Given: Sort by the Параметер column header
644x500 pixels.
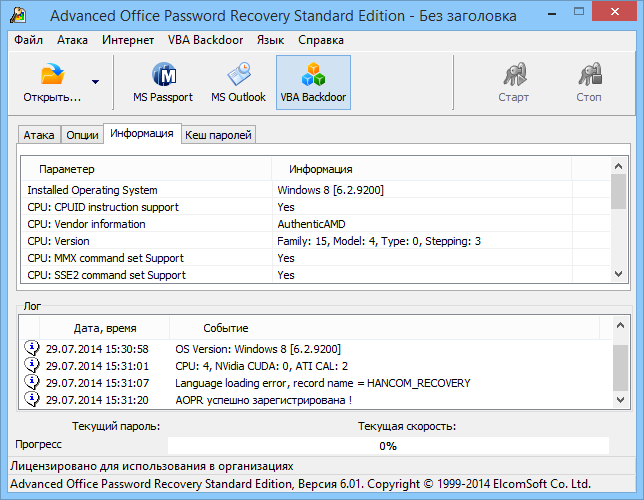Looking at the screenshot, I should (x=146, y=169).
